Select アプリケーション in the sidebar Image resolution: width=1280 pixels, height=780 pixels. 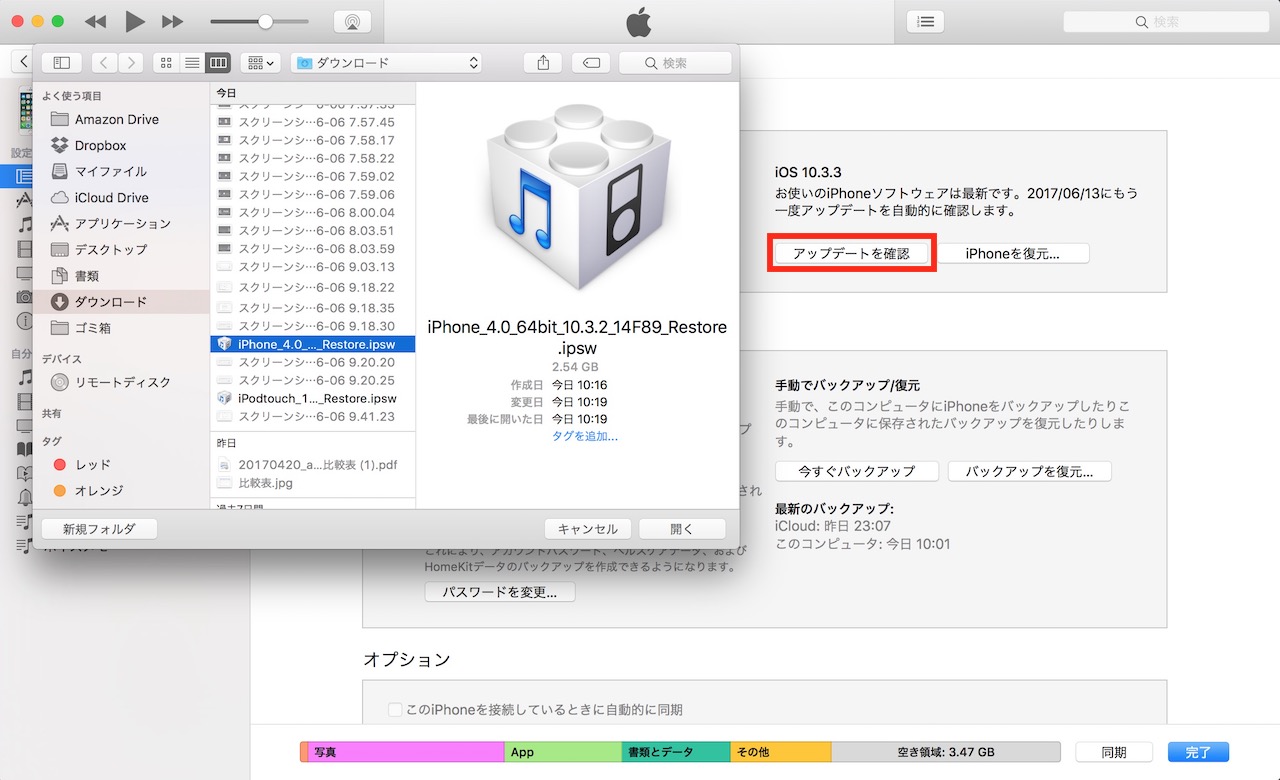tap(121, 223)
